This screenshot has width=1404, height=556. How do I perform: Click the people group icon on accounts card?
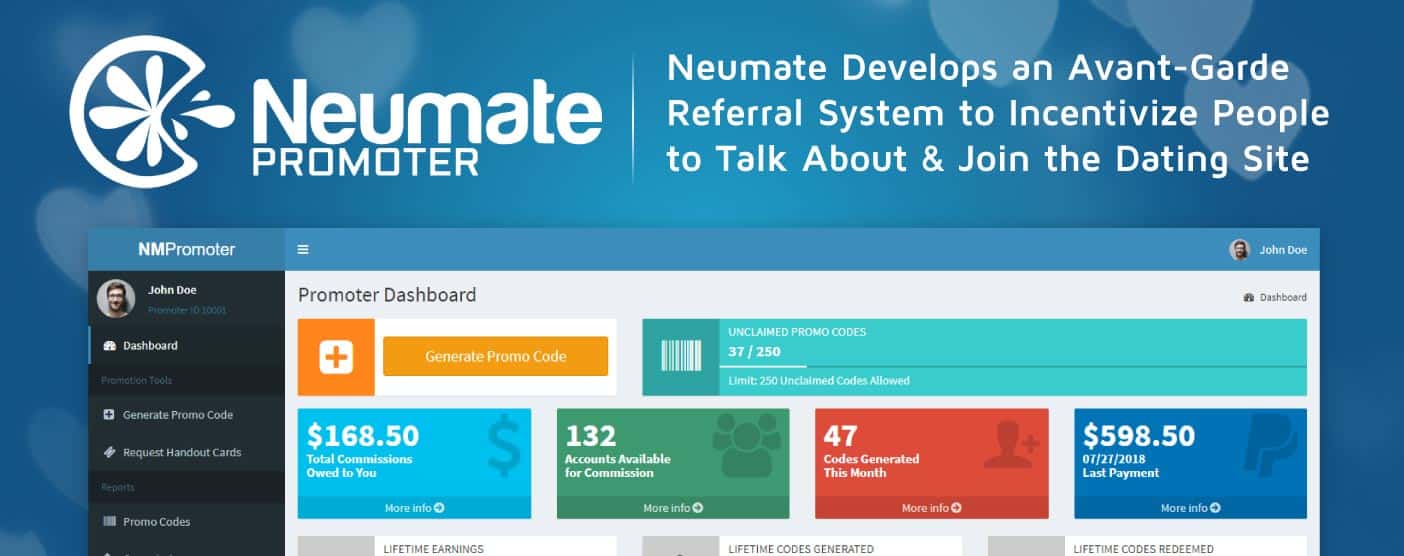click(746, 444)
